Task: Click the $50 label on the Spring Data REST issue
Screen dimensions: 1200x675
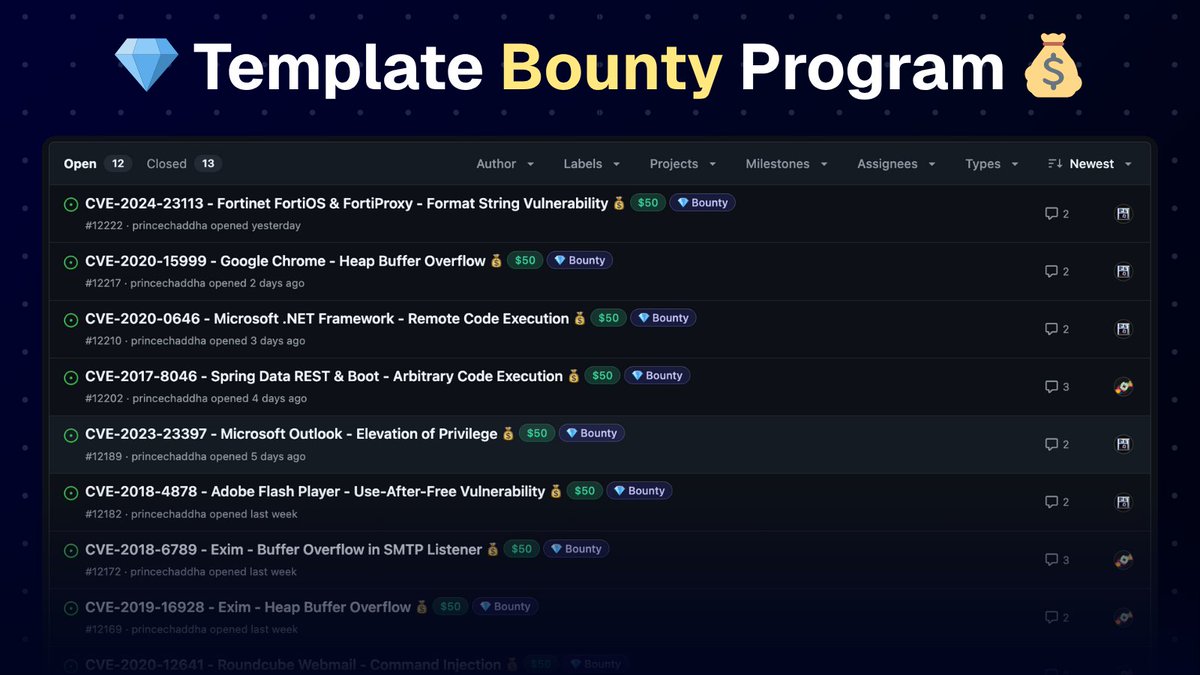Action: [x=602, y=376]
